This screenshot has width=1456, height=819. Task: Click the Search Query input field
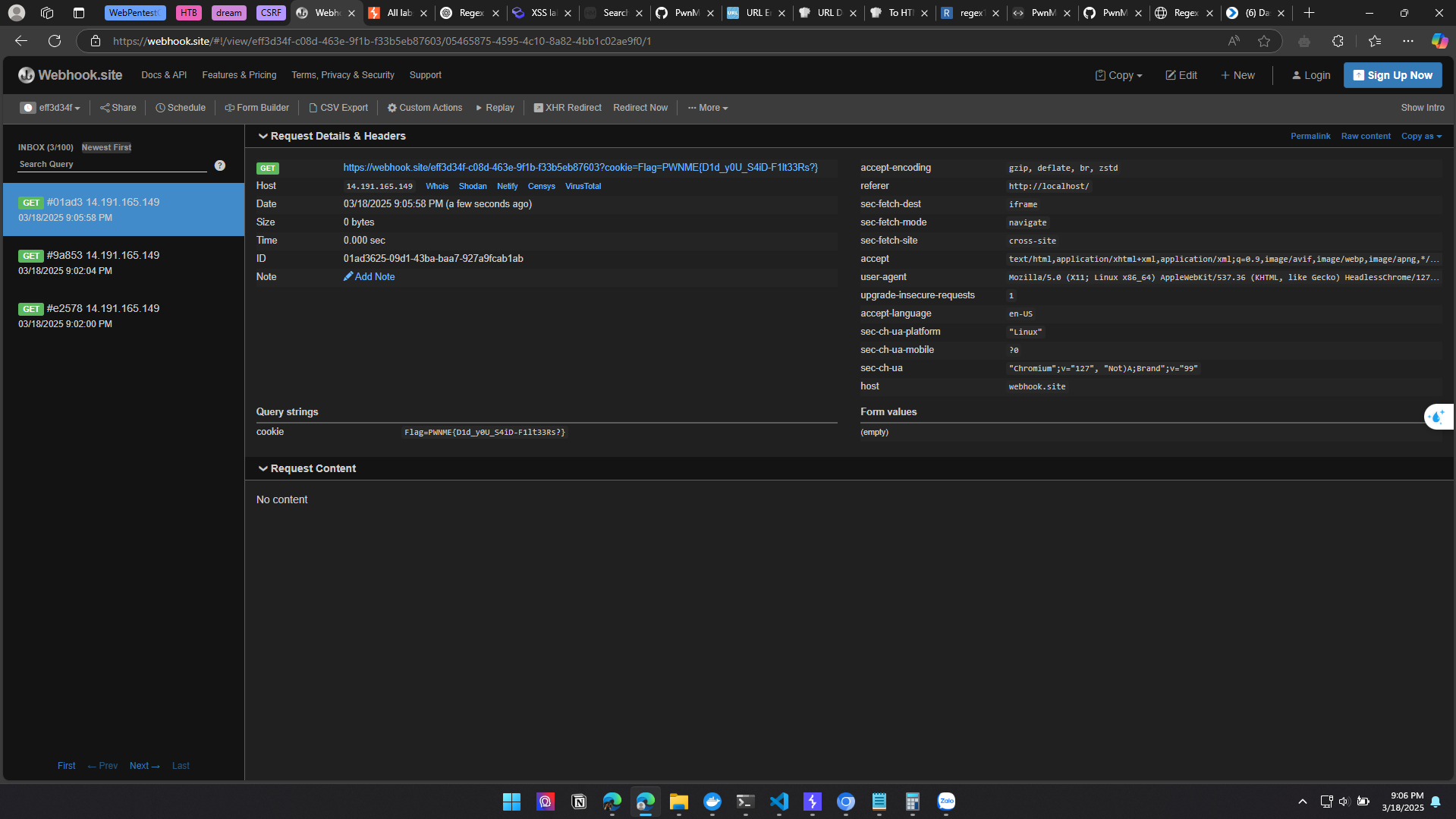(112, 164)
